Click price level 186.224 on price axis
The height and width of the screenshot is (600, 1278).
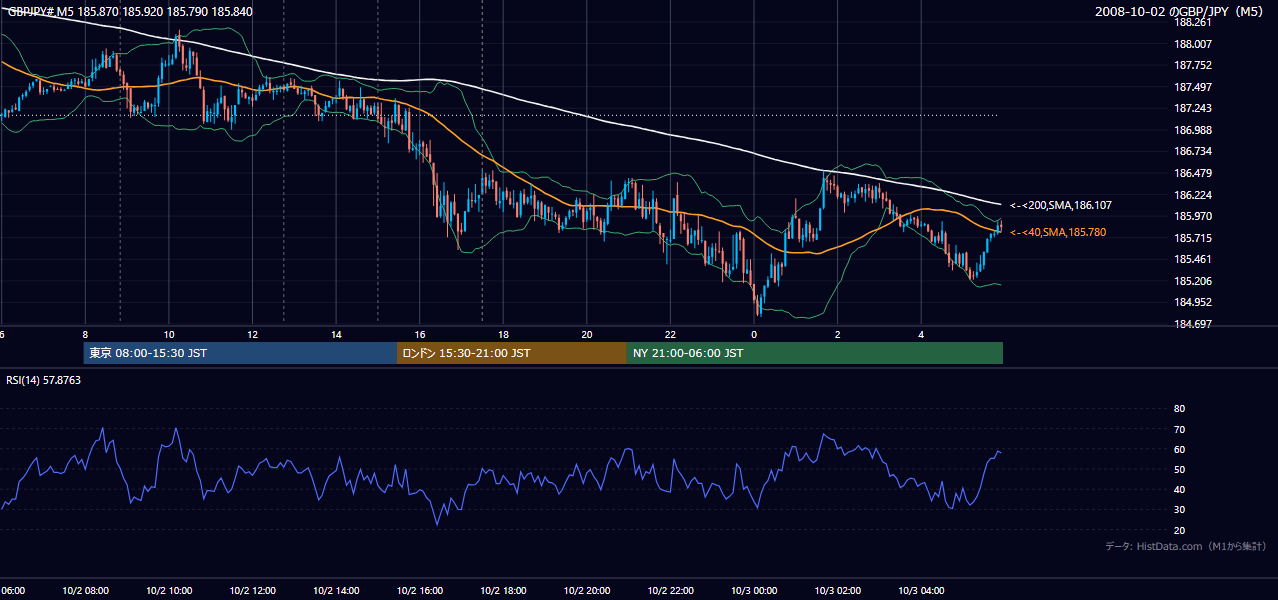pyautogui.click(x=1193, y=195)
